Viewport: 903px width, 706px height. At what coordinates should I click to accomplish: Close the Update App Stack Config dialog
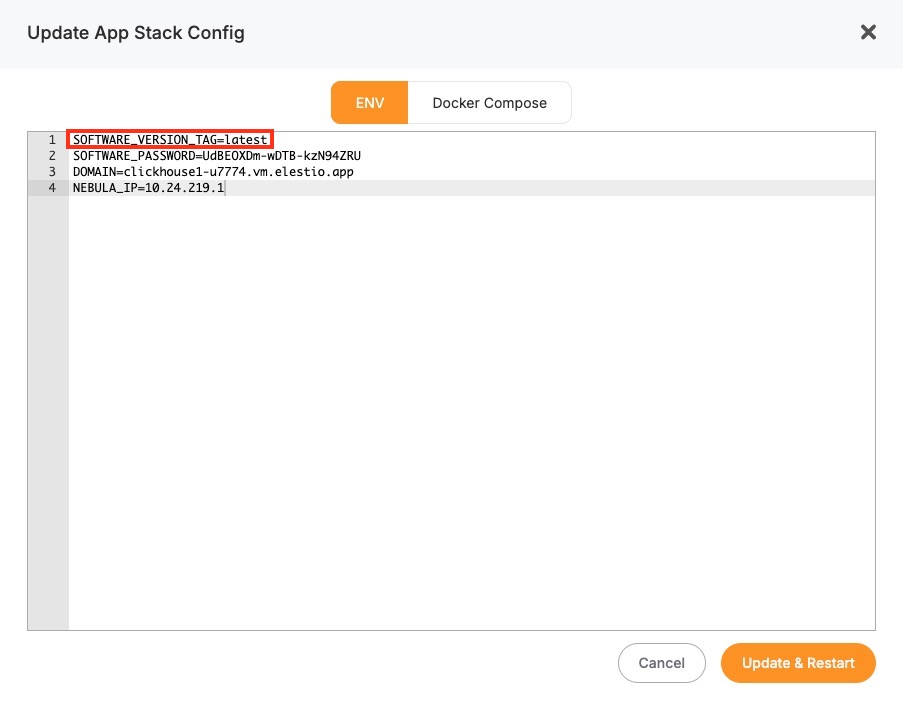(868, 33)
